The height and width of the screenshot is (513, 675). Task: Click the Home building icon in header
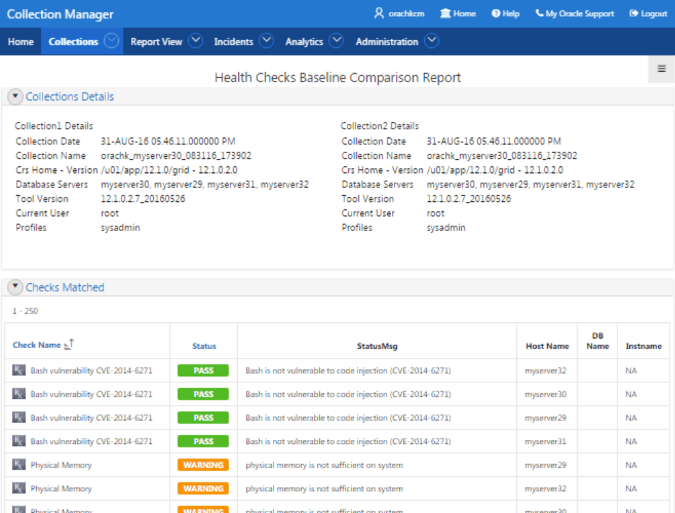pos(445,13)
